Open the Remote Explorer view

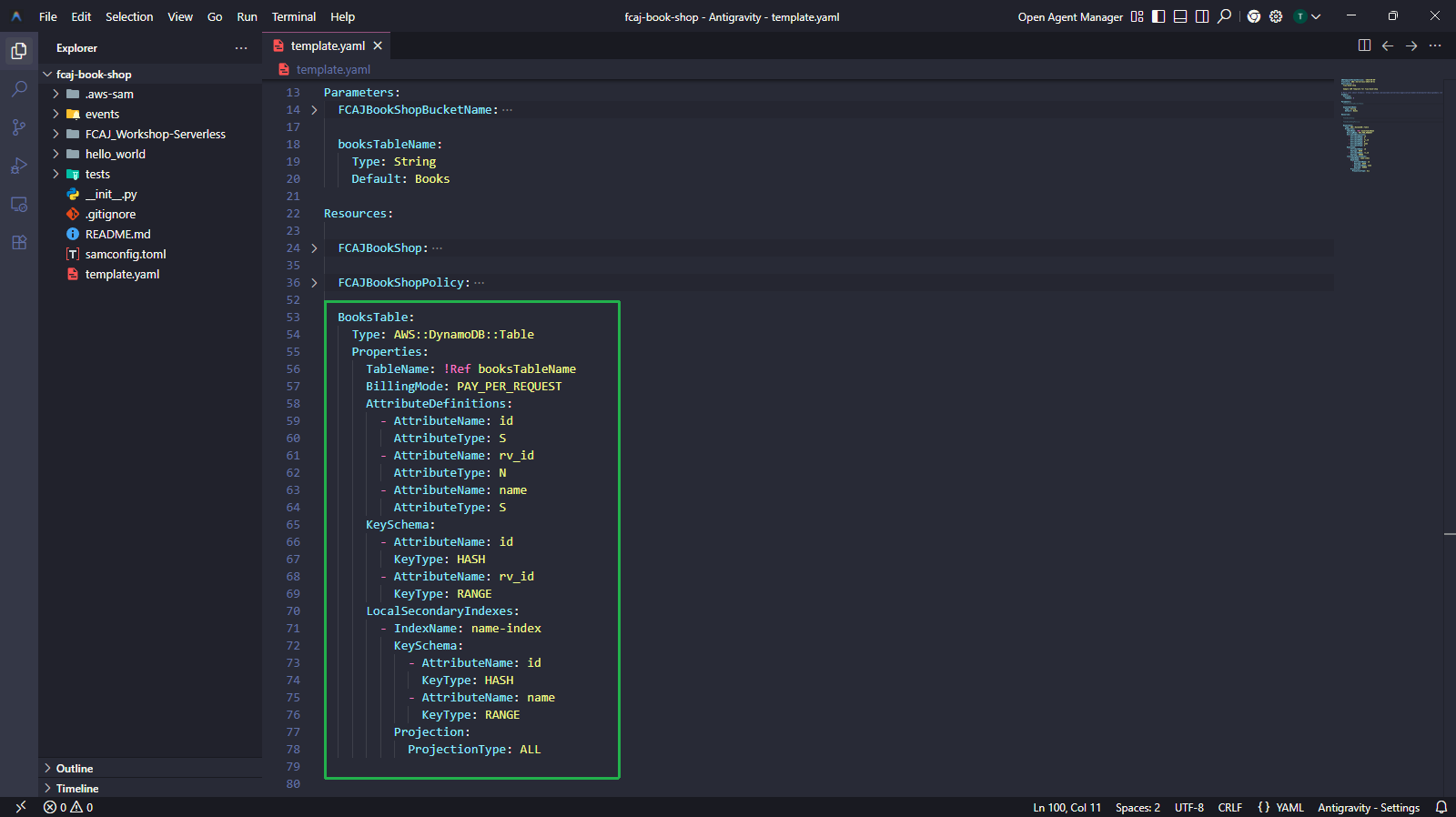pyautogui.click(x=19, y=204)
